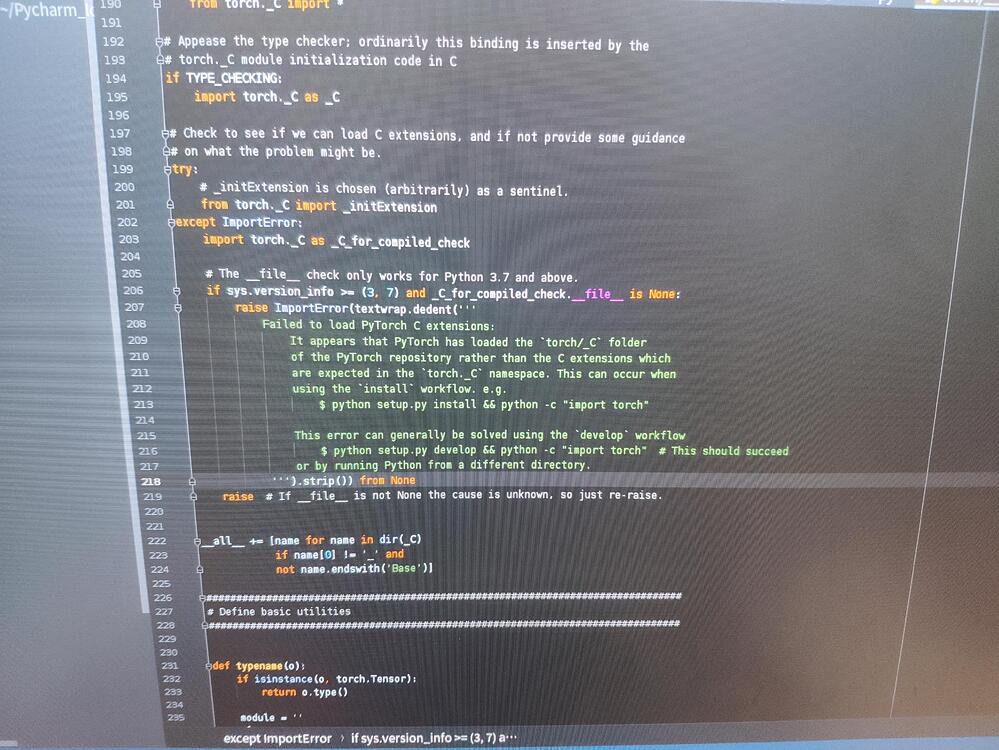Open 'except ImportError' breadcrumb
The image size is (999, 750).
(277, 738)
